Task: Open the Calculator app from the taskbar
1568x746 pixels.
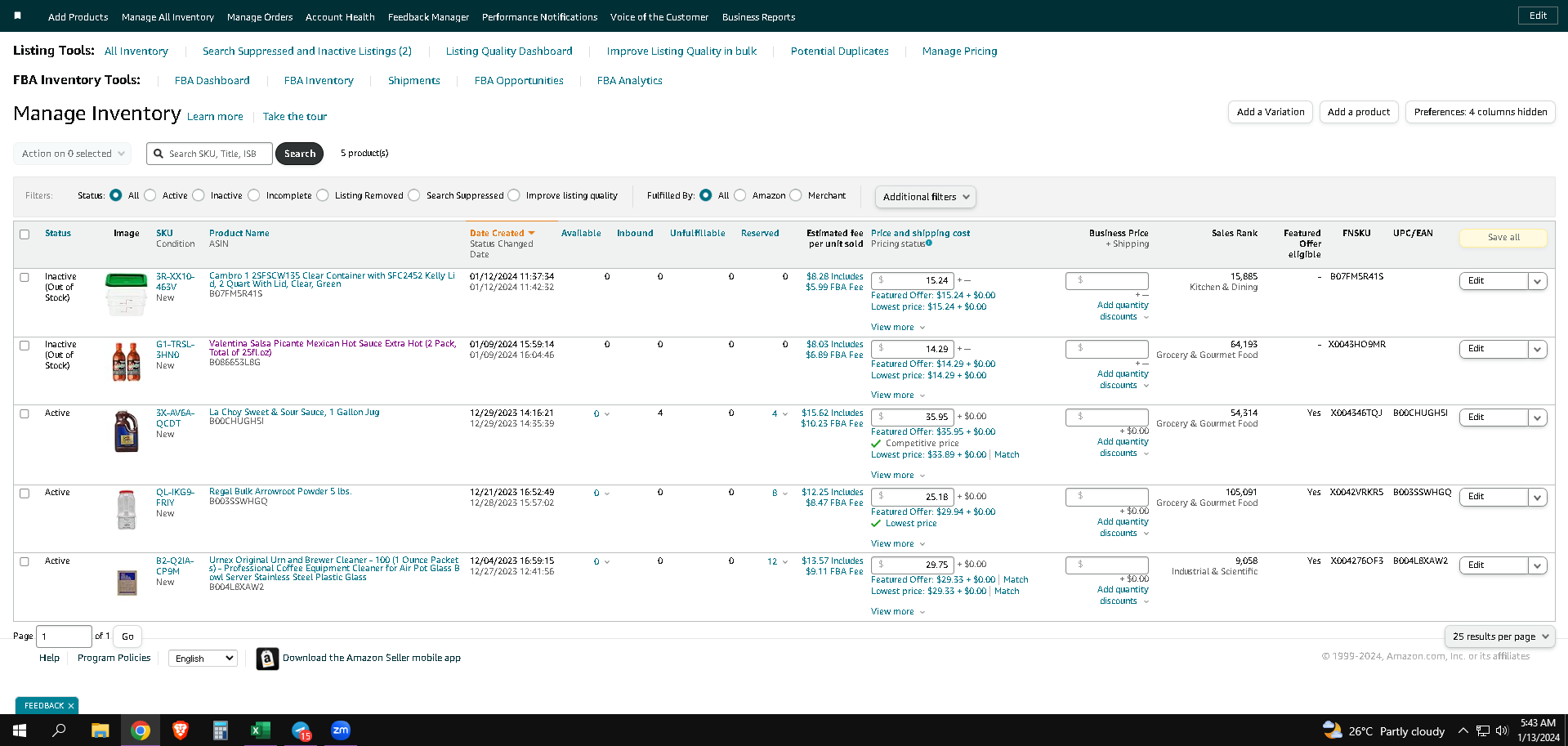Action: 221,730
